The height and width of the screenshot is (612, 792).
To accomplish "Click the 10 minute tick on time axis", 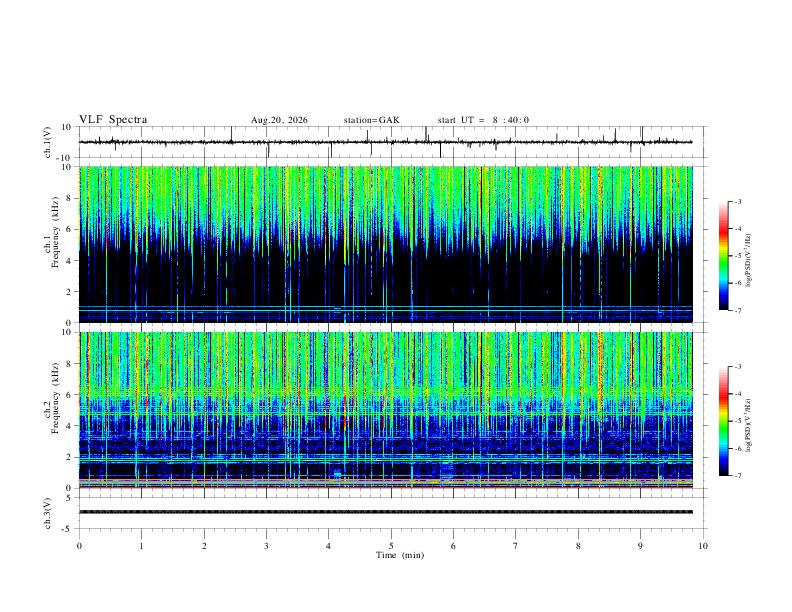I will pos(703,546).
